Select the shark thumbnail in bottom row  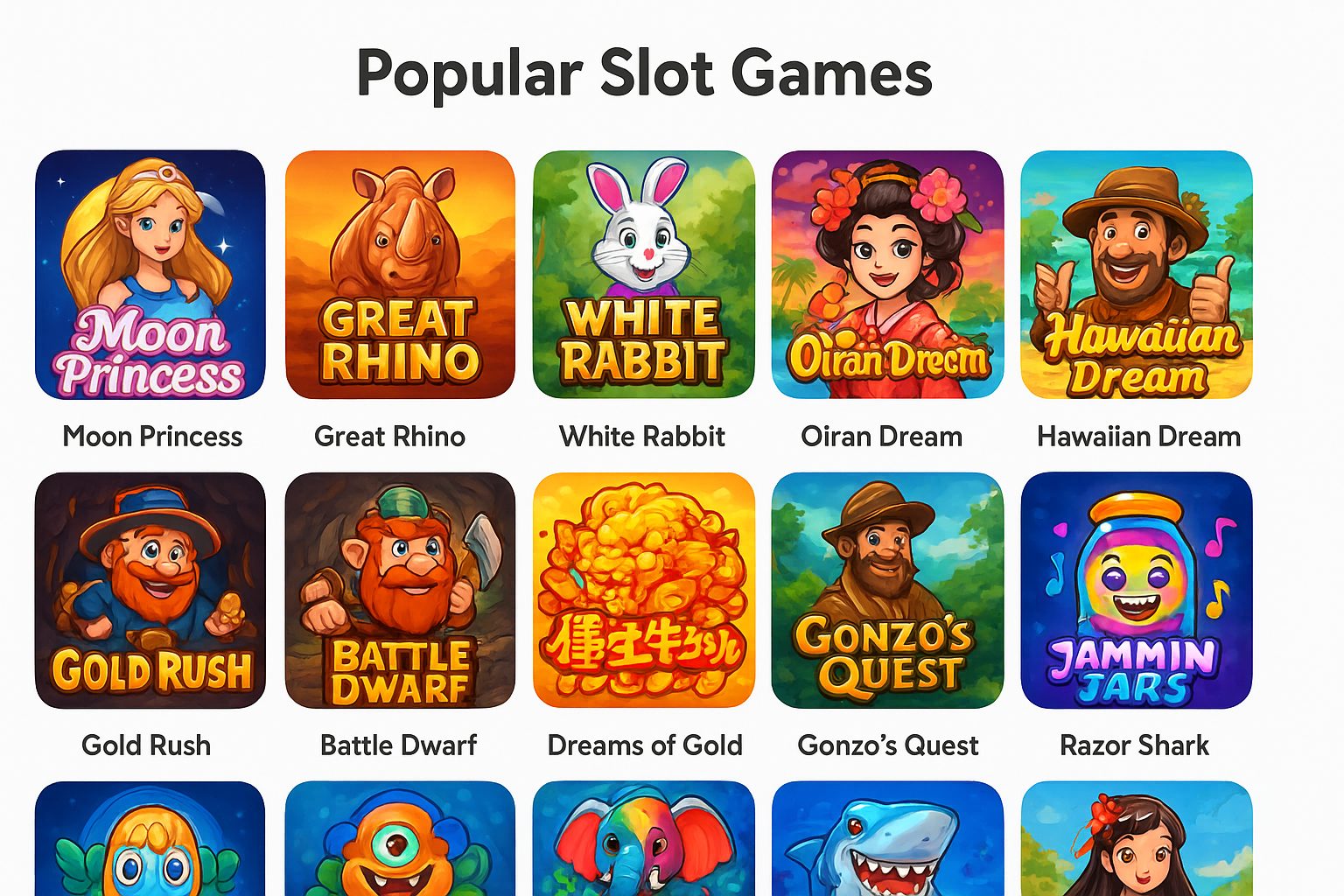click(887, 838)
